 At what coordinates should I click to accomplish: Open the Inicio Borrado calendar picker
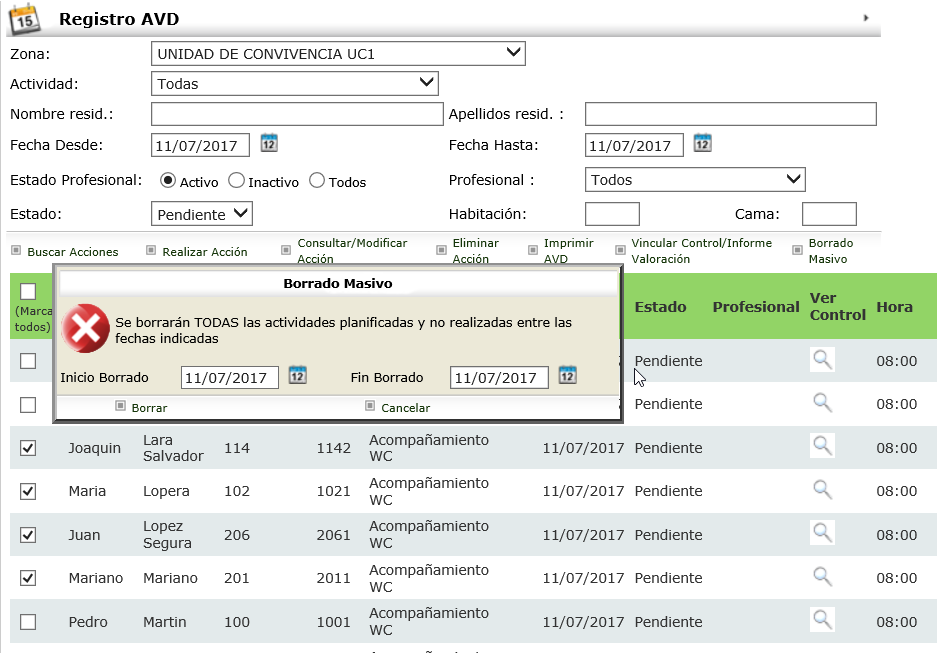pyautogui.click(x=296, y=377)
